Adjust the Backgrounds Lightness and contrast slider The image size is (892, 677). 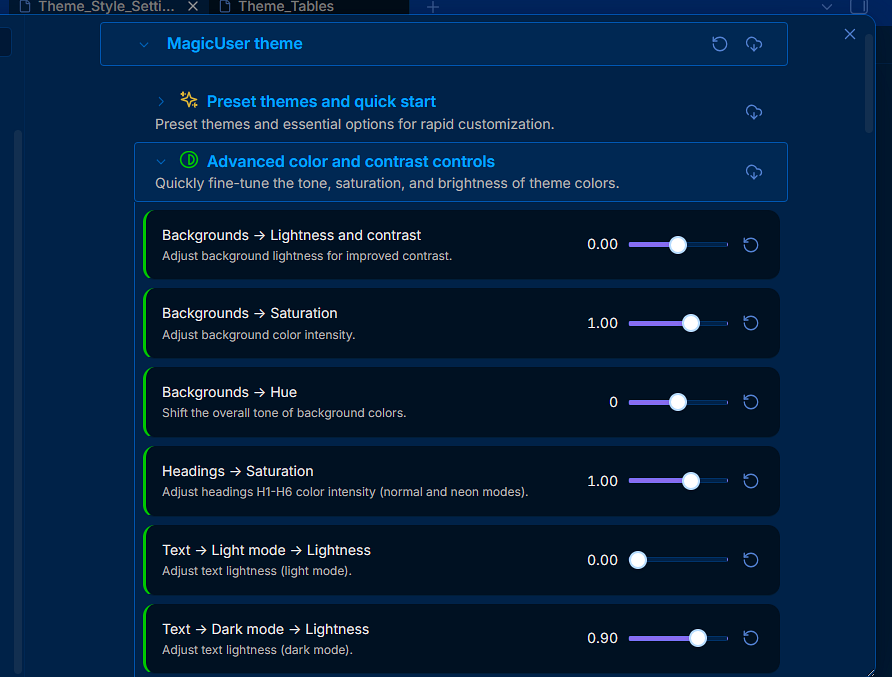click(678, 245)
